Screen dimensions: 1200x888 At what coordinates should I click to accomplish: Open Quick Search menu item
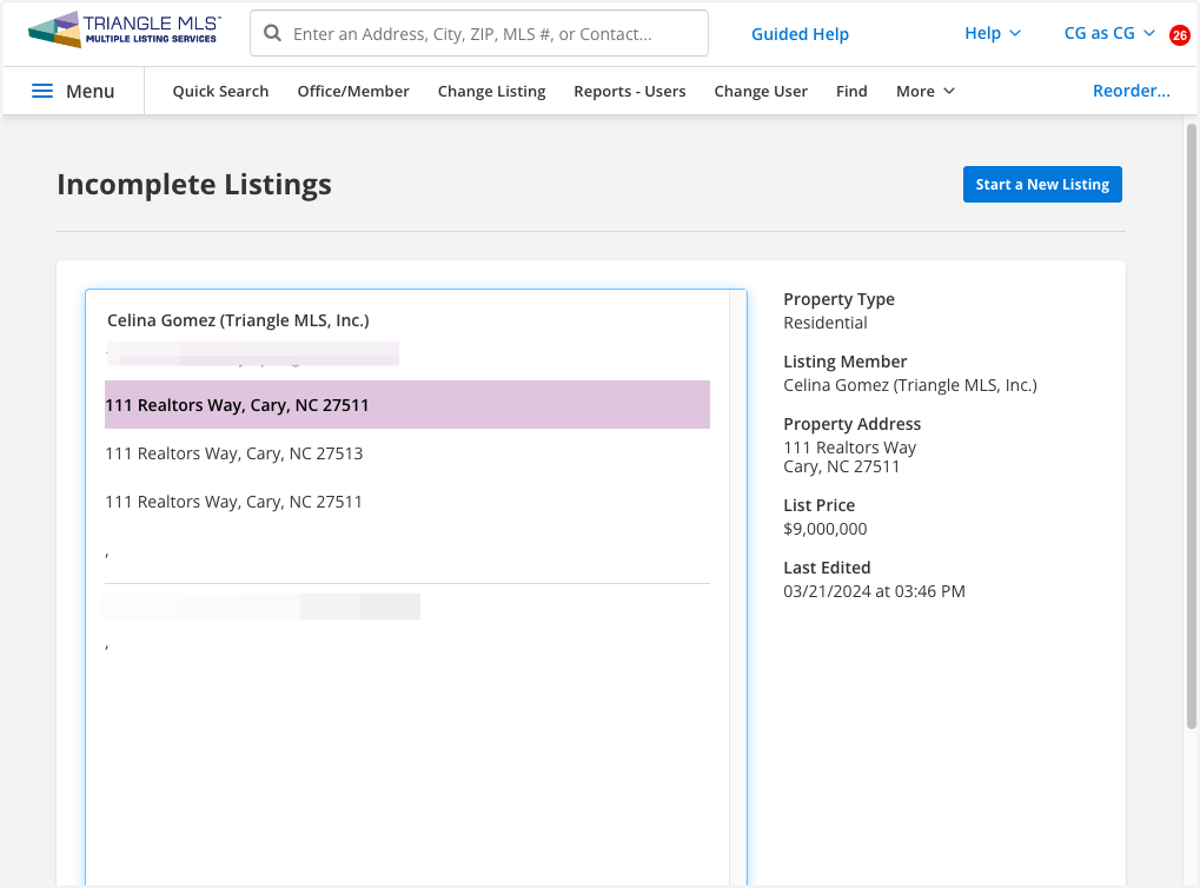point(220,91)
